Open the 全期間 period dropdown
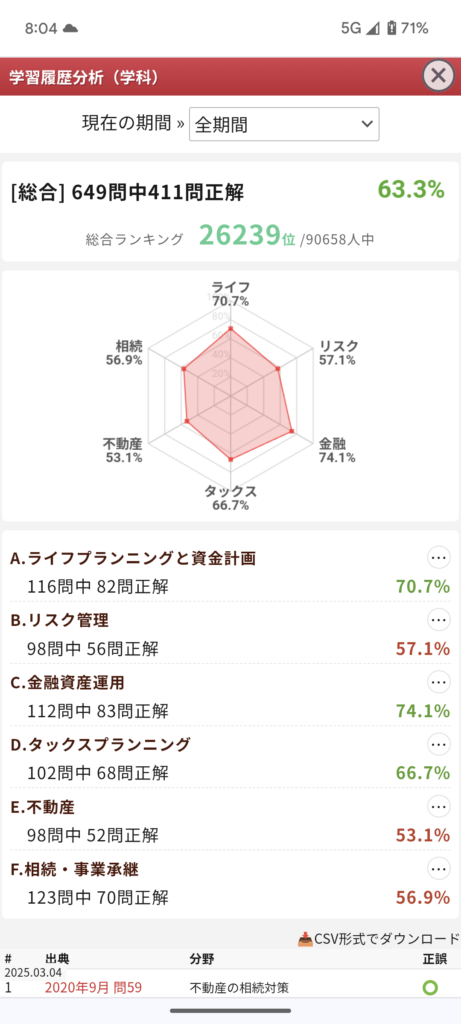 [x=284, y=124]
